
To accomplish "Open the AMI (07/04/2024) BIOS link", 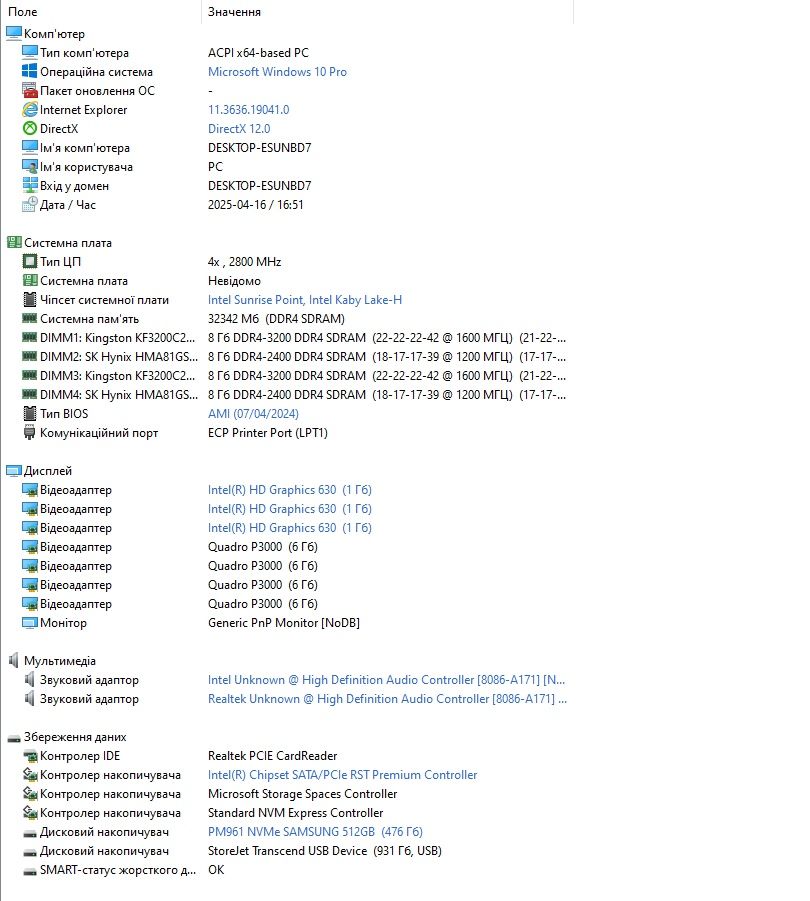I will [x=253, y=413].
